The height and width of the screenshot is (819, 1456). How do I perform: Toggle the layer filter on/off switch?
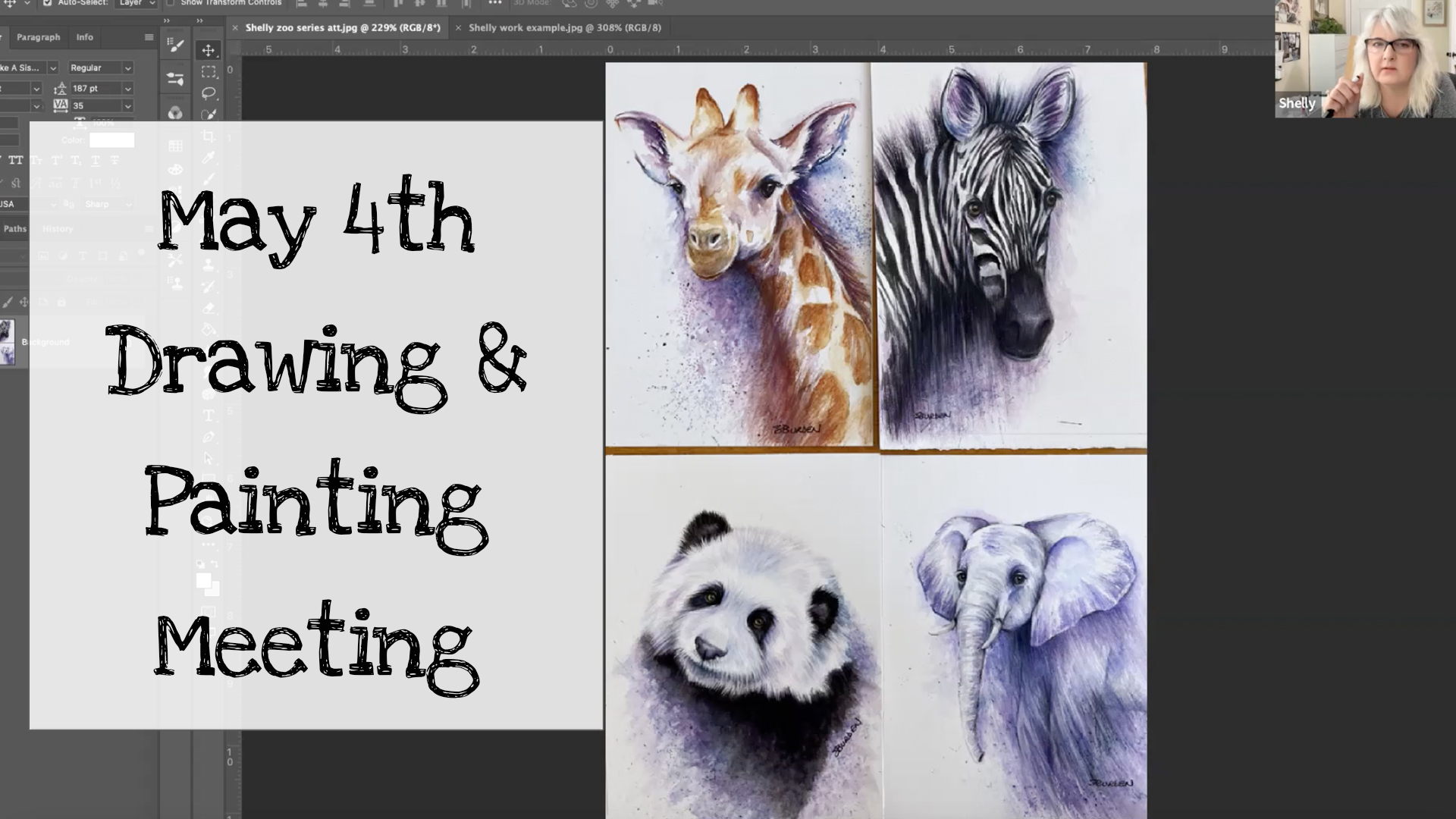142,253
